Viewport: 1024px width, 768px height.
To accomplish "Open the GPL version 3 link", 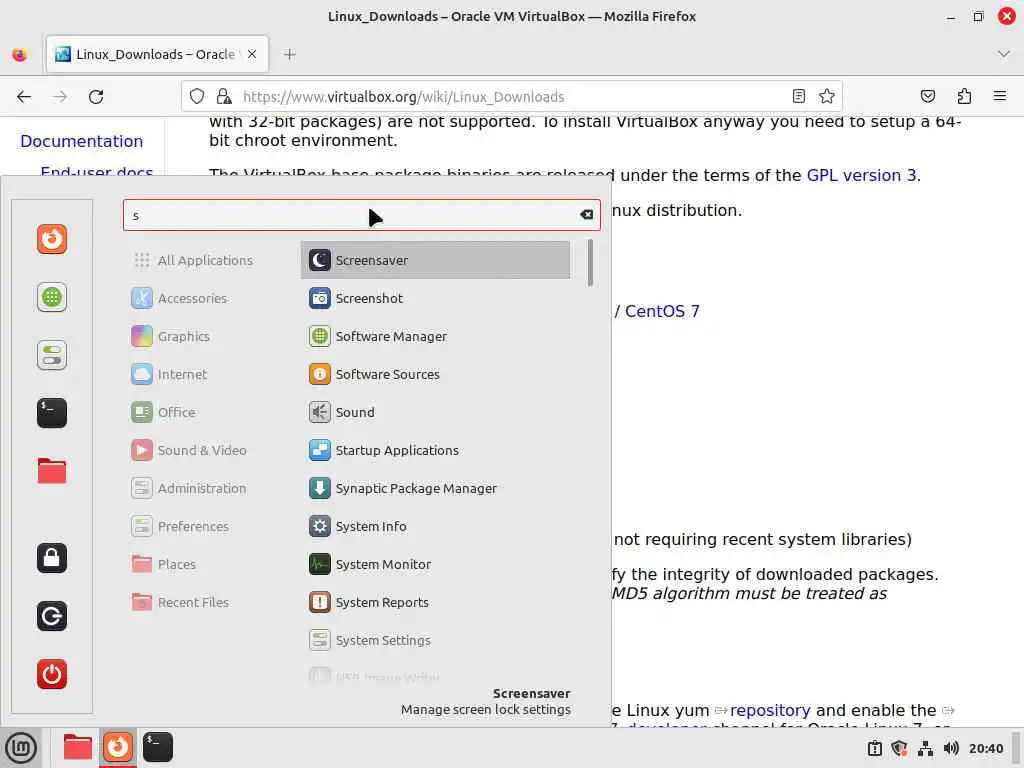I will tap(861, 176).
